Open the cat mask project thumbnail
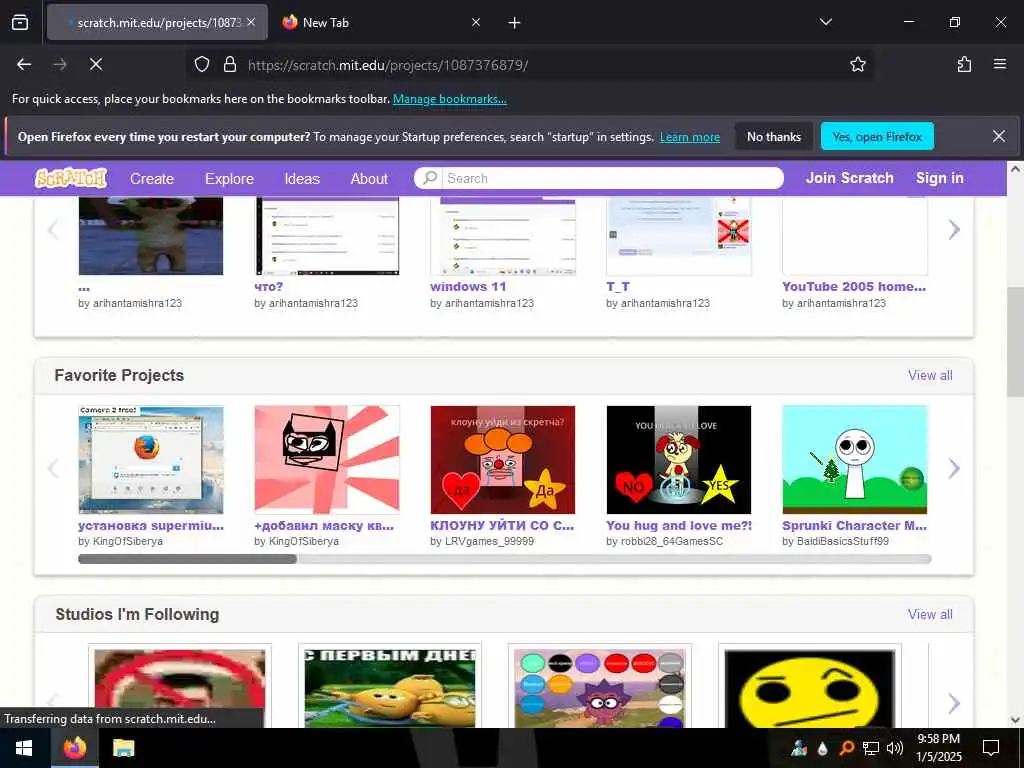Viewport: 1024px width, 768px height. click(327, 460)
